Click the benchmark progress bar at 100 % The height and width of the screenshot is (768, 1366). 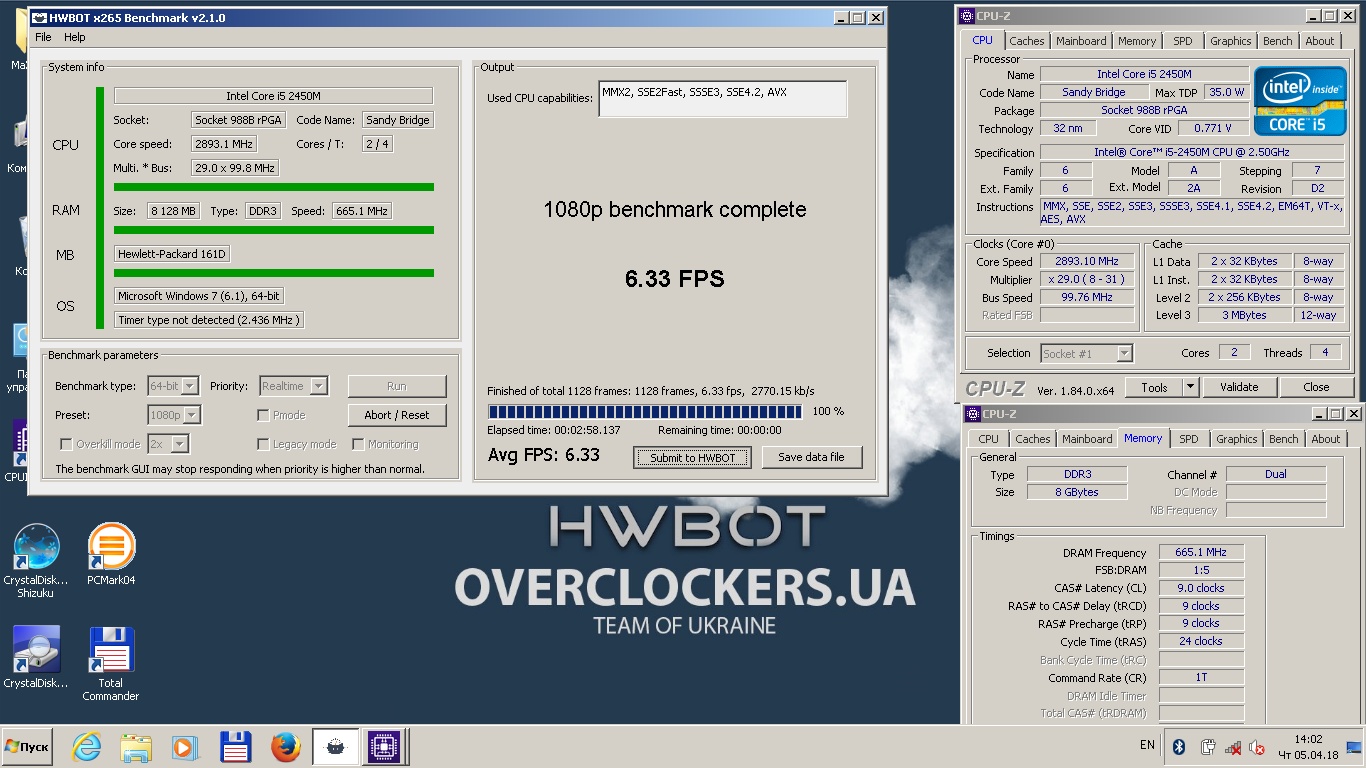[645, 411]
